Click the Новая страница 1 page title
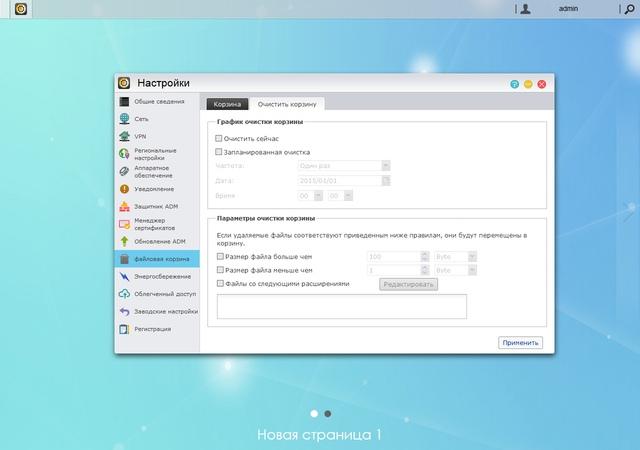This screenshot has height=450, width=640. tap(319, 435)
